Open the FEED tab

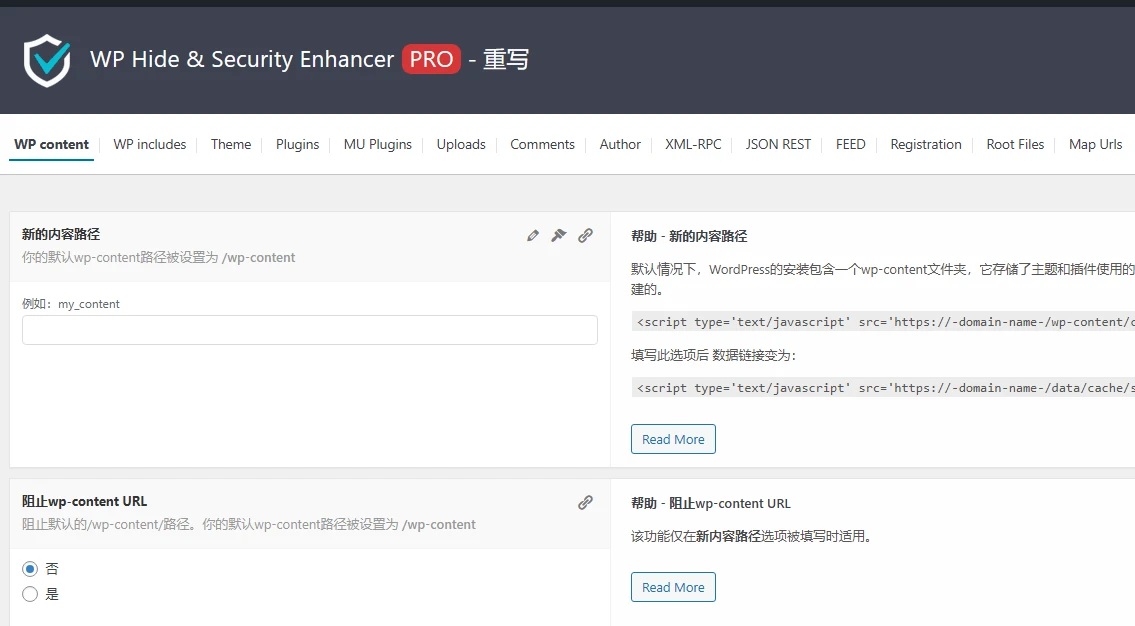[850, 144]
